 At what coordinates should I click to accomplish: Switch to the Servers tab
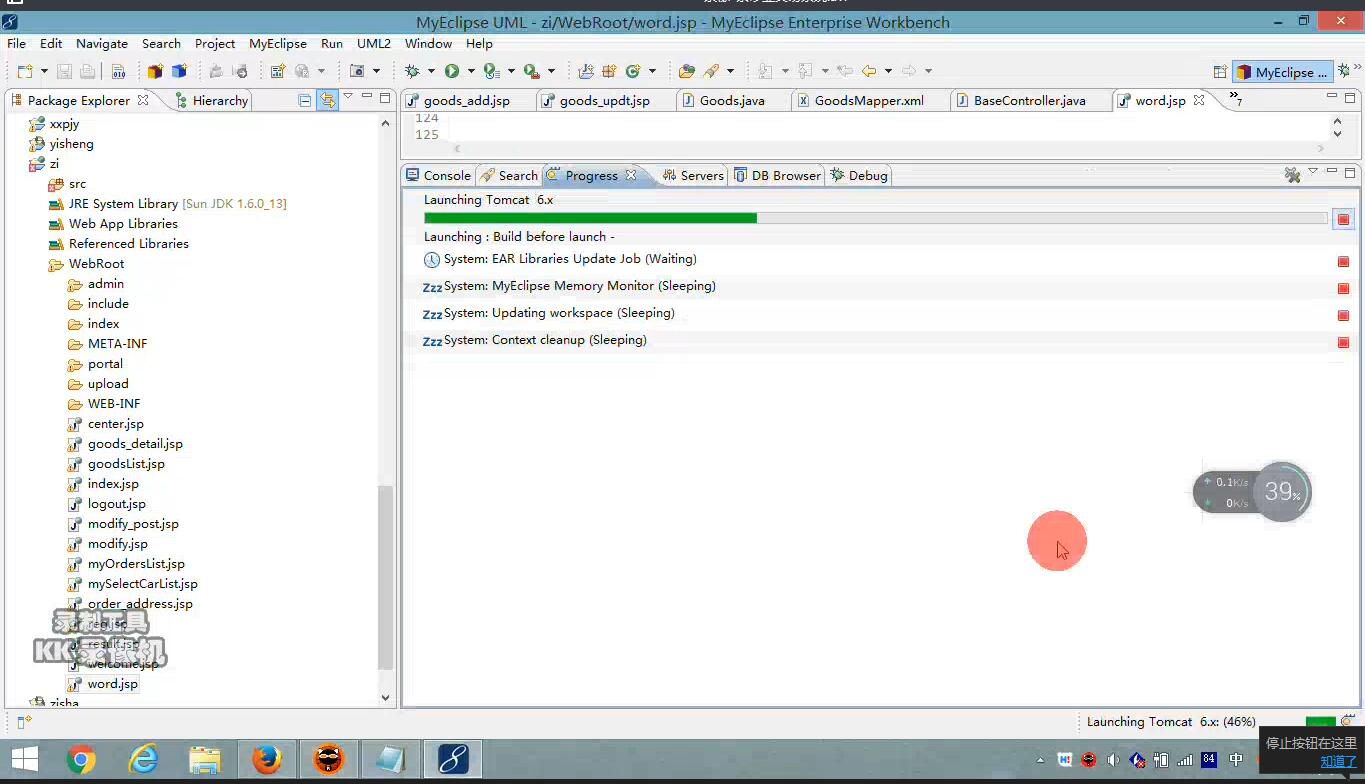[693, 175]
